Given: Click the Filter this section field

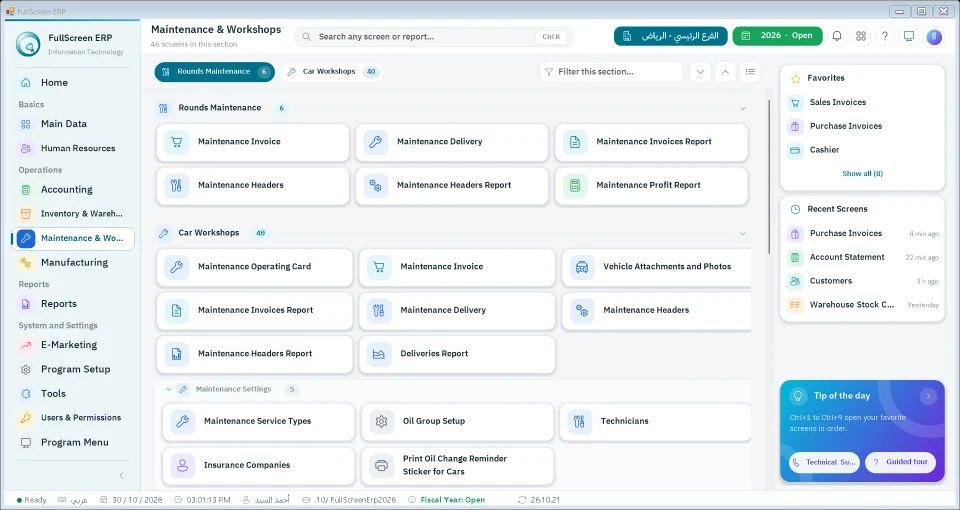Looking at the screenshot, I should click(x=611, y=72).
